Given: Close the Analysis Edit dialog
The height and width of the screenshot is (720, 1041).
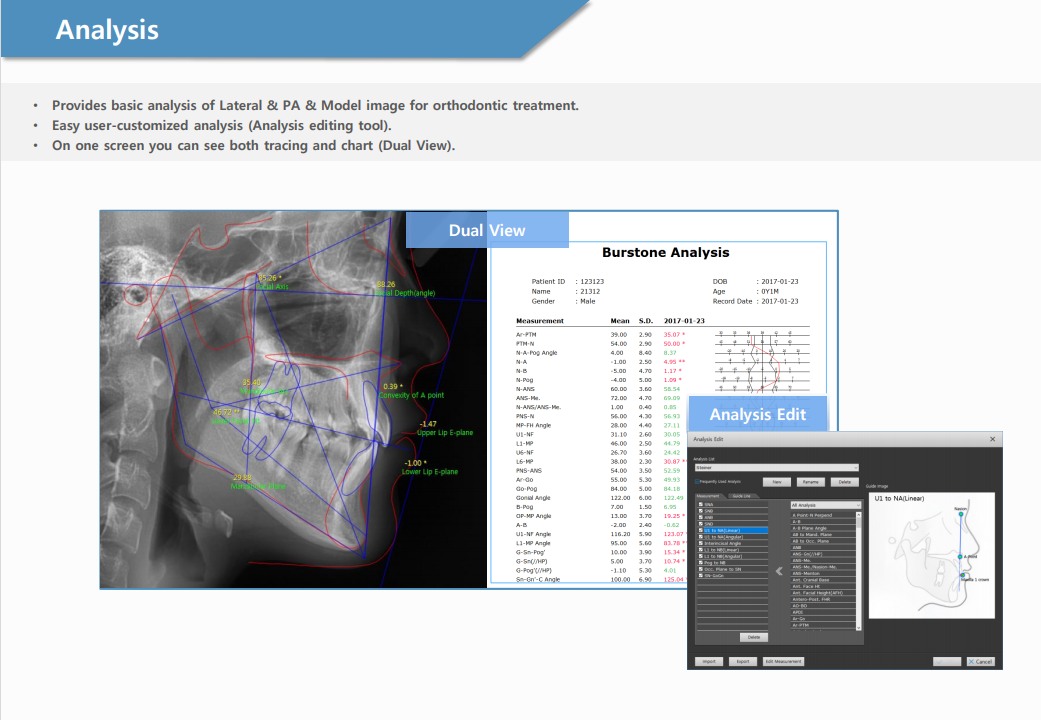Looking at the screenshot, I should tap(993, 439).
